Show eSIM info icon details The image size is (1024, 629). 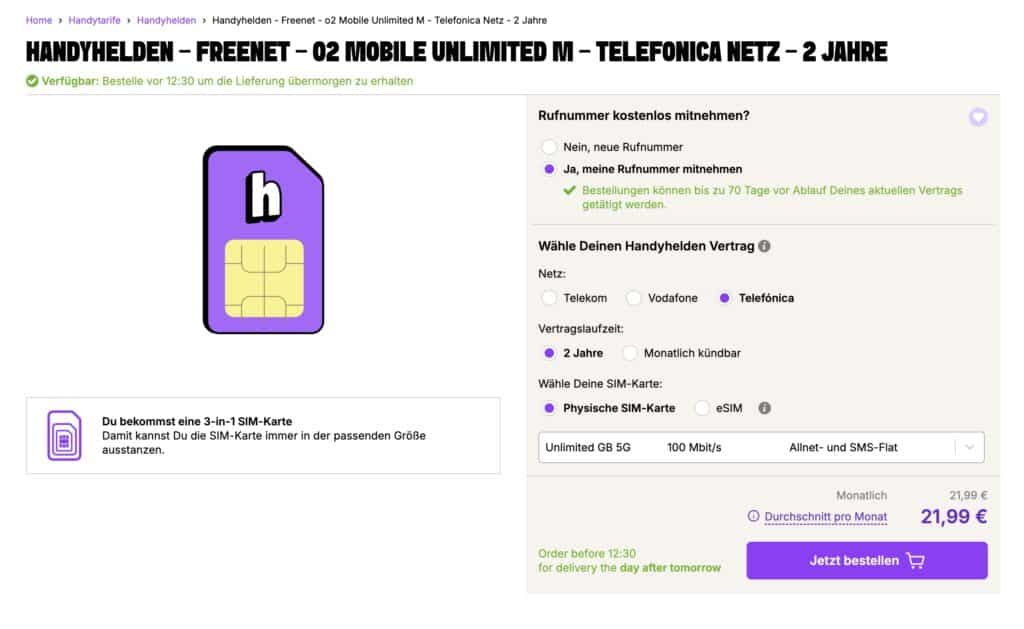[x=764, y=408]
